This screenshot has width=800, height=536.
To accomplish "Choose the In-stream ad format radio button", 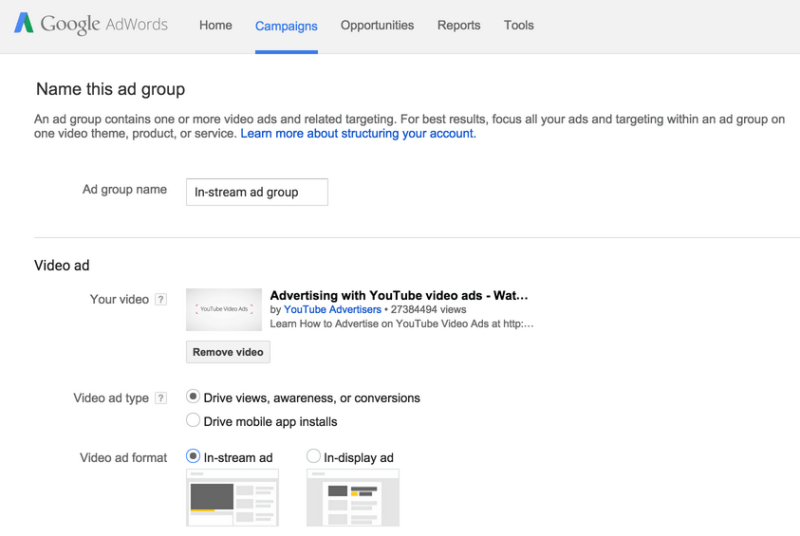I will click(x=194, y=457).
